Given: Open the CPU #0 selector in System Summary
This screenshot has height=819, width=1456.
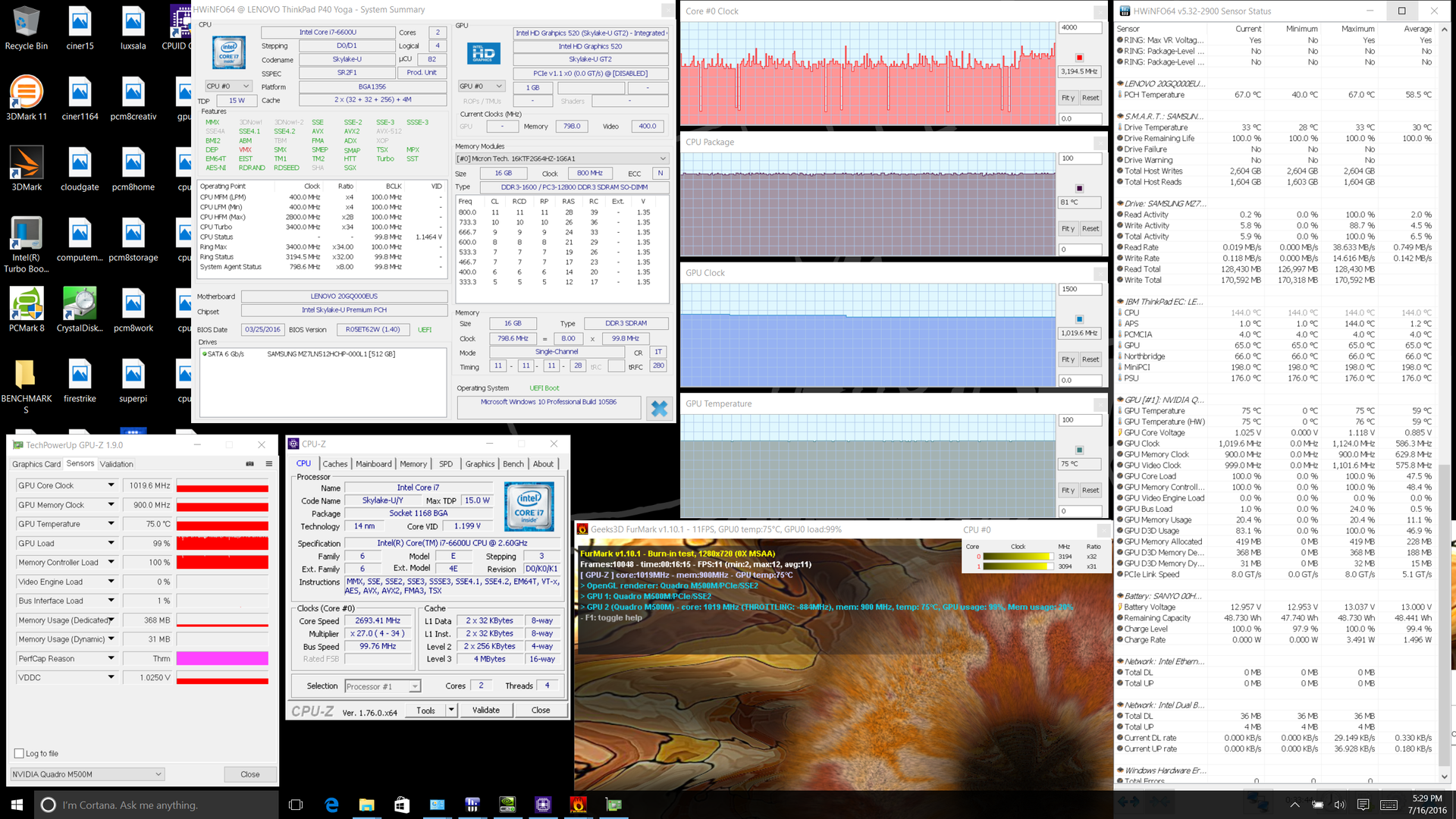Looking at the screenshot, I should pyautogui.click(x=228, y=86).
